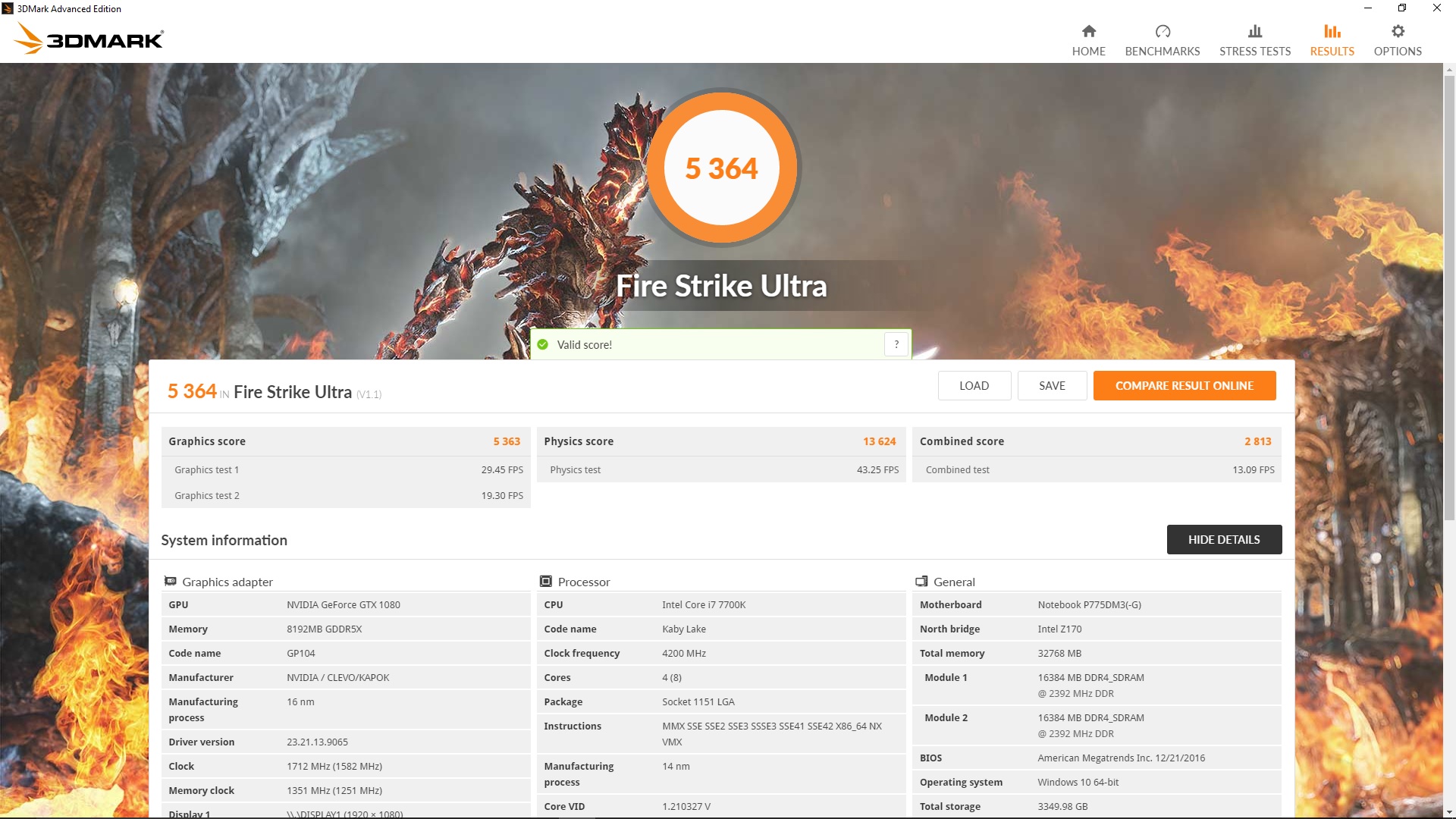
Task: Click total storage value 3349.98 GB
Action: pos(1062,806)
